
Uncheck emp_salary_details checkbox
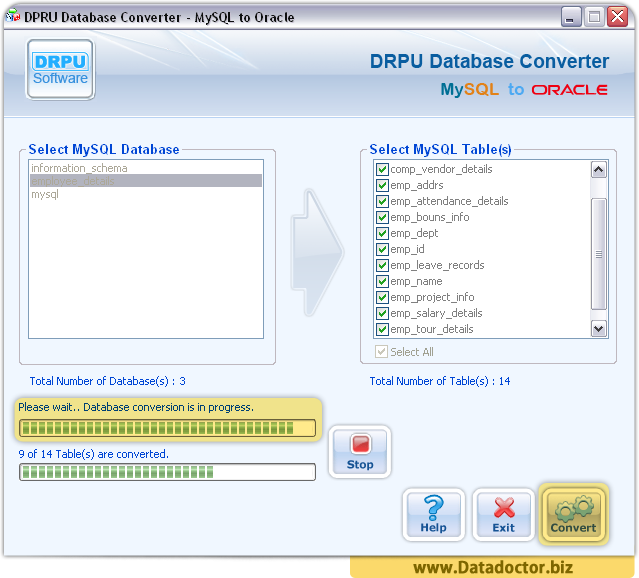[382, 313]
